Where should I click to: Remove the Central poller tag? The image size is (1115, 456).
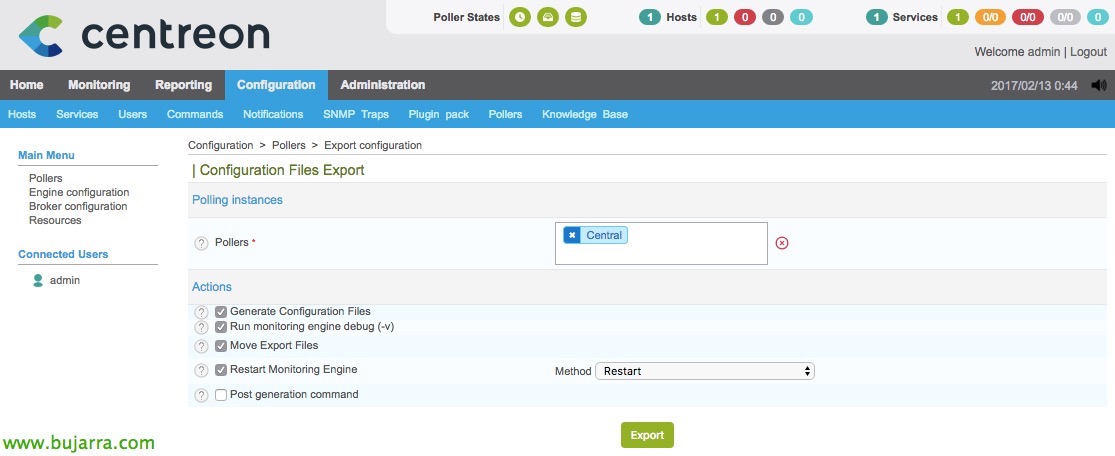(572, 236)
